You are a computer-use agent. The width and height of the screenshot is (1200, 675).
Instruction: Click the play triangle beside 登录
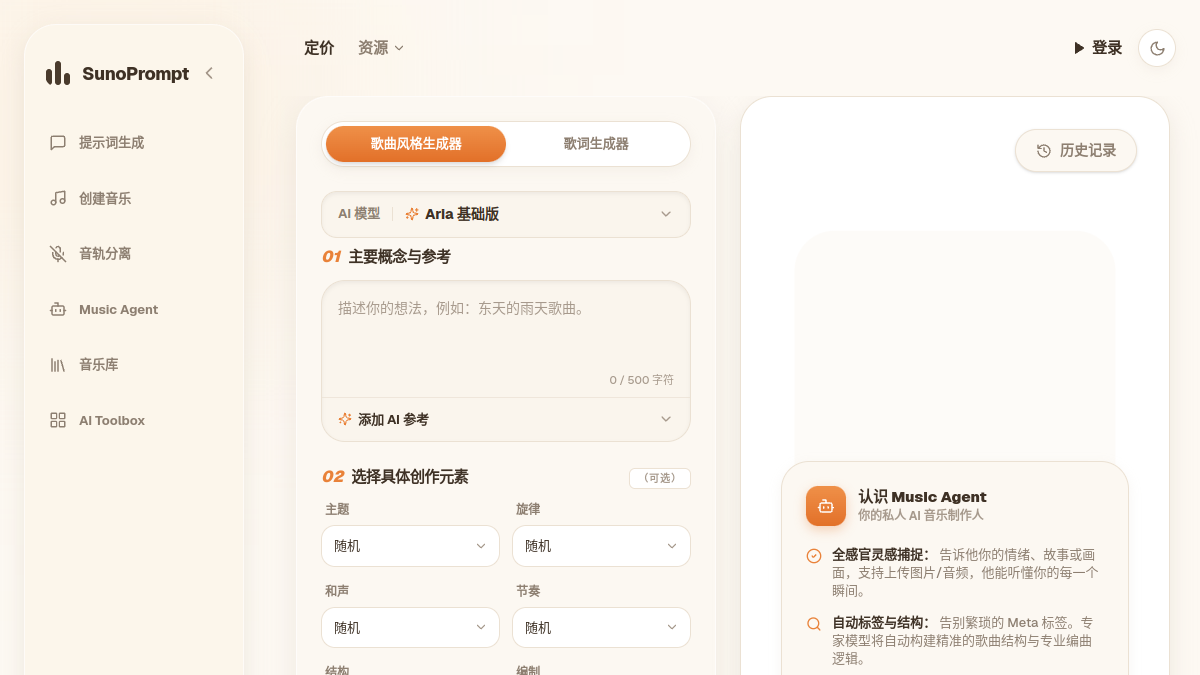(1079, 48)
